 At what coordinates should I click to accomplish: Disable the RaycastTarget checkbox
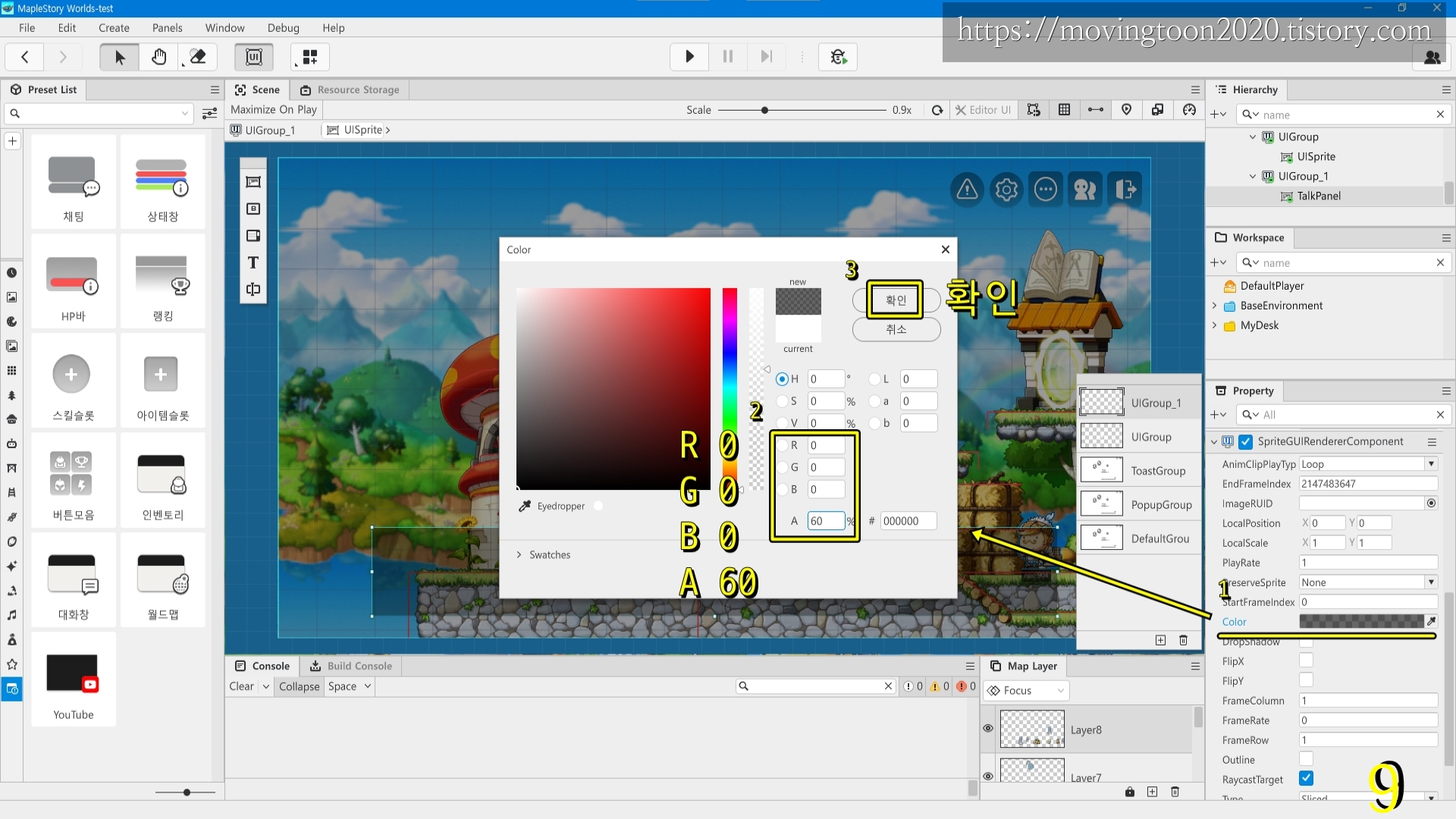tap(1306, 779)
